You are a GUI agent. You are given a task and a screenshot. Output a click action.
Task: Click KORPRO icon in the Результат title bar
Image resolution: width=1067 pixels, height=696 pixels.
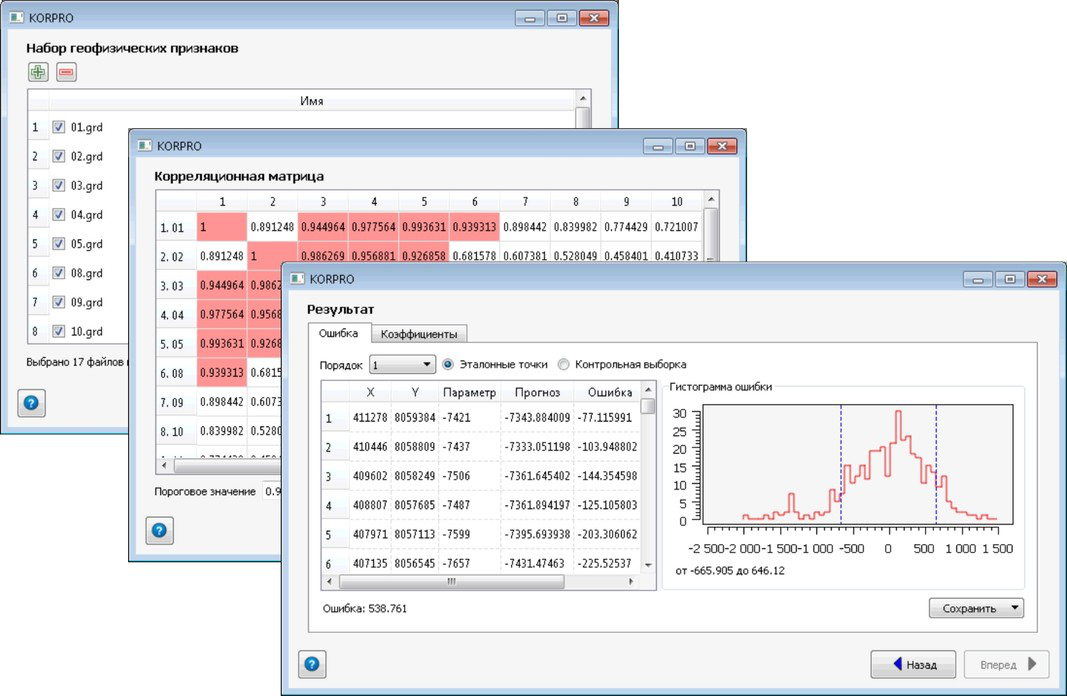pos(296,279)
